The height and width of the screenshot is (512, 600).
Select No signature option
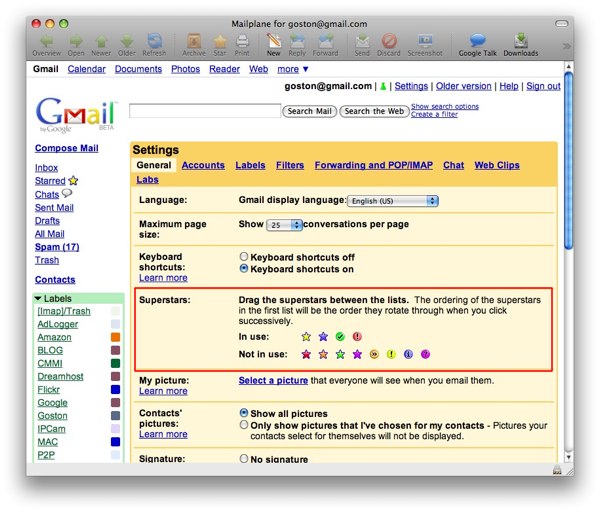point(244,458)
